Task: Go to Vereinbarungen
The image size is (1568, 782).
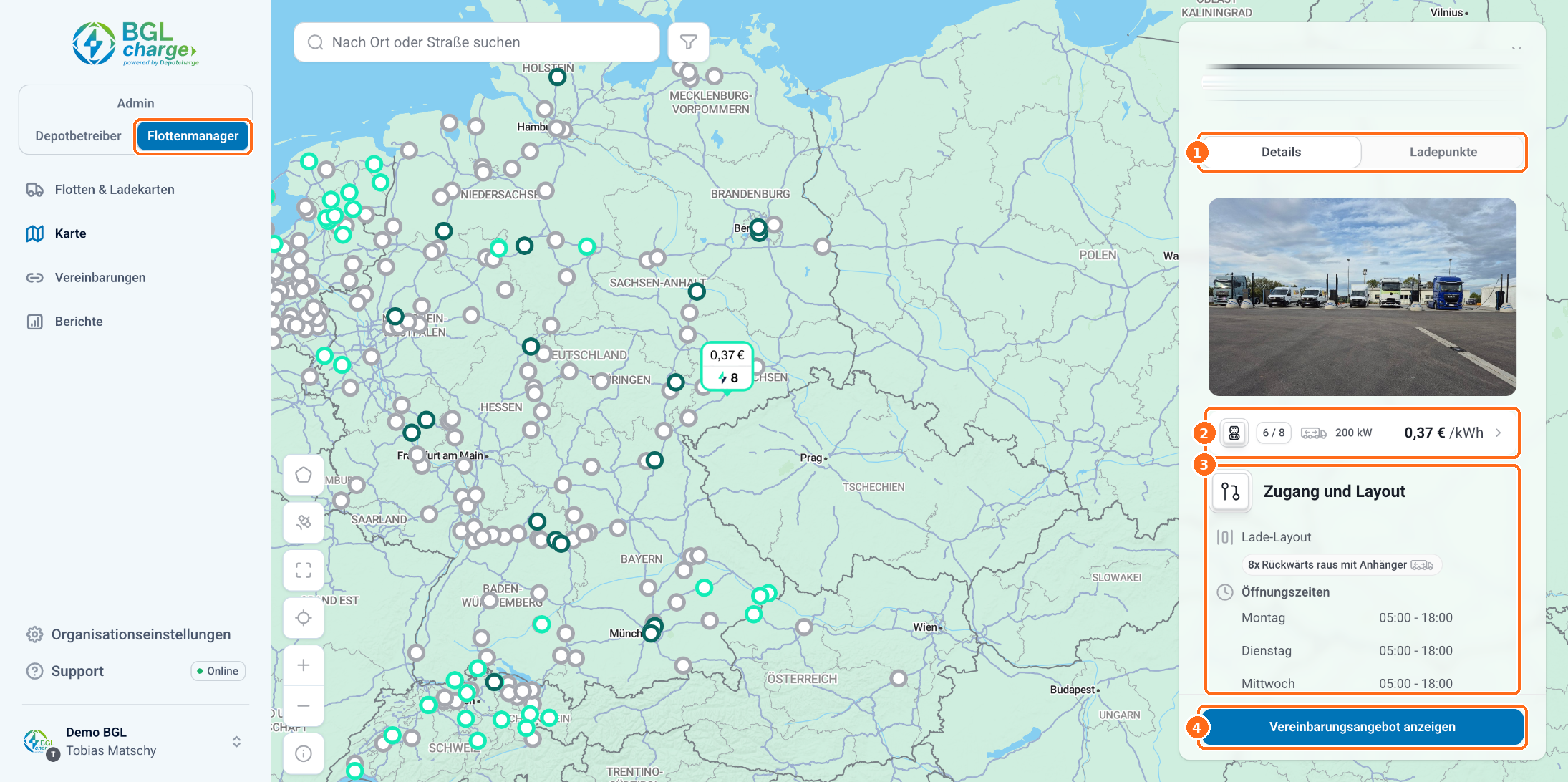Action: click(x=100, y=278)
